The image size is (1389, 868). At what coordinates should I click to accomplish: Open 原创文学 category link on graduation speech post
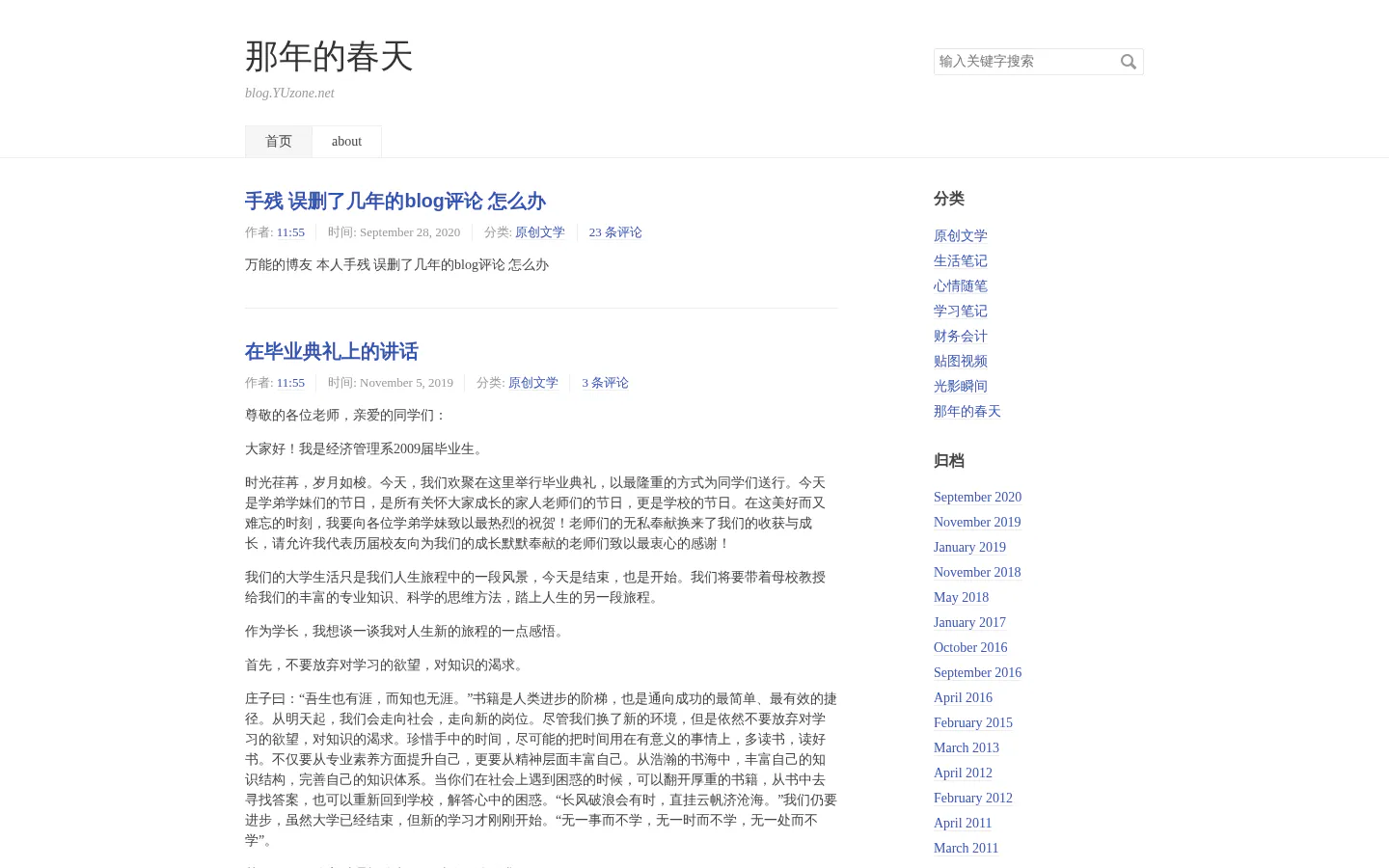coord(533,383)
